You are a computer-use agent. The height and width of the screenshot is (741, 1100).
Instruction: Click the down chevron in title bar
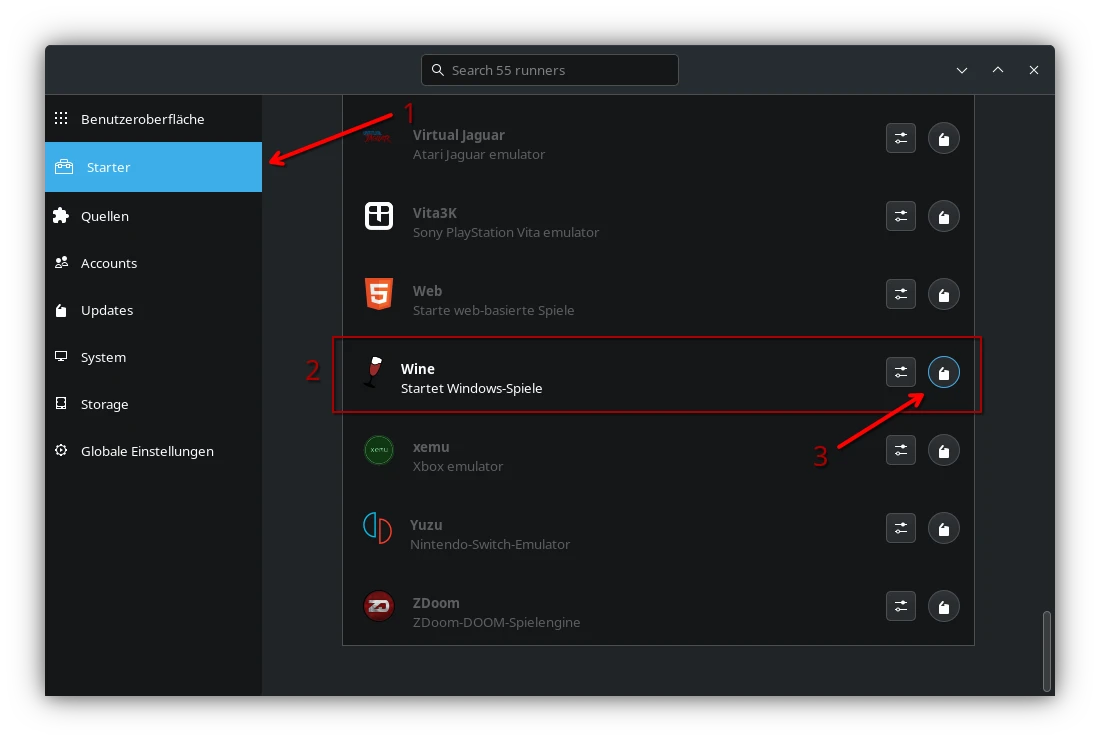962,70
